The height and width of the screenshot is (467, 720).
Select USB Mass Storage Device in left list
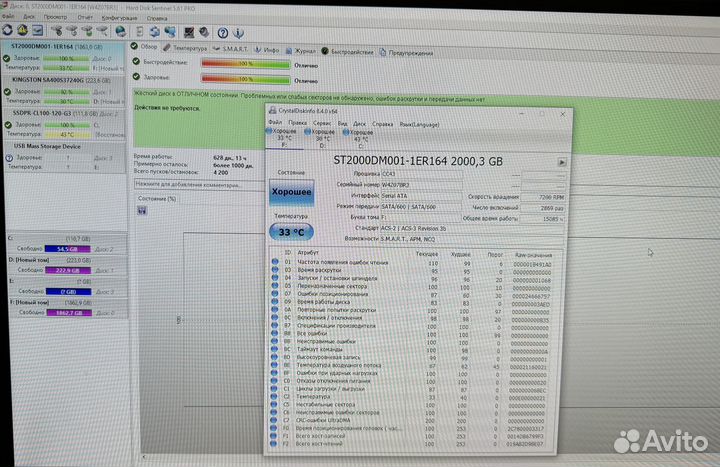coord(65,157)
